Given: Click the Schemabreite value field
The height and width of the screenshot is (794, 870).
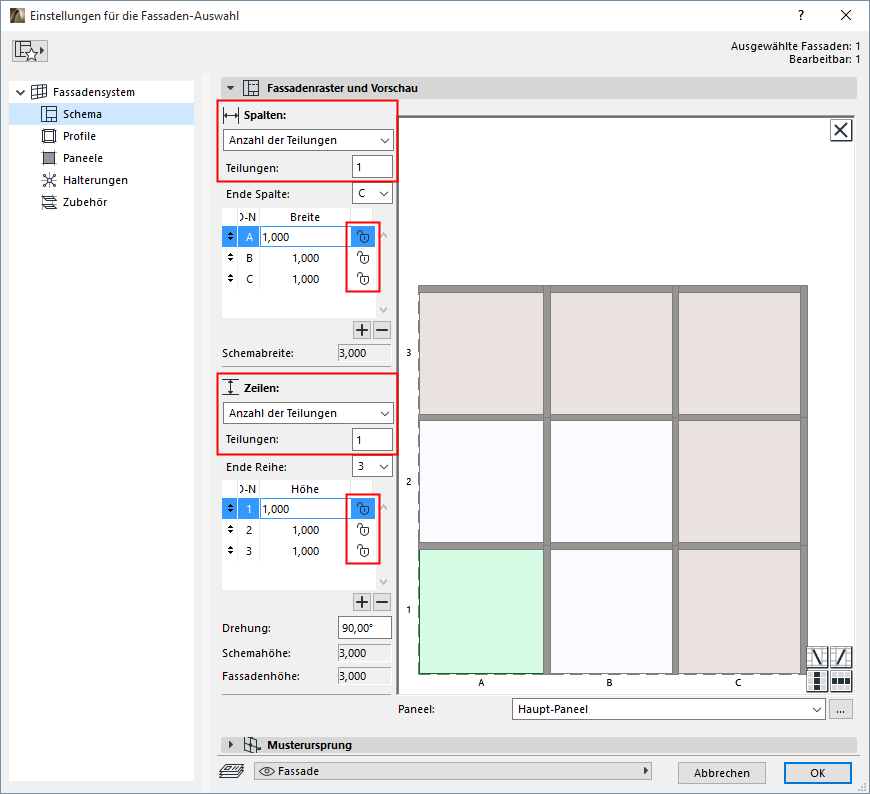Looking at the screenshot, I should click(x=365, y=353).
